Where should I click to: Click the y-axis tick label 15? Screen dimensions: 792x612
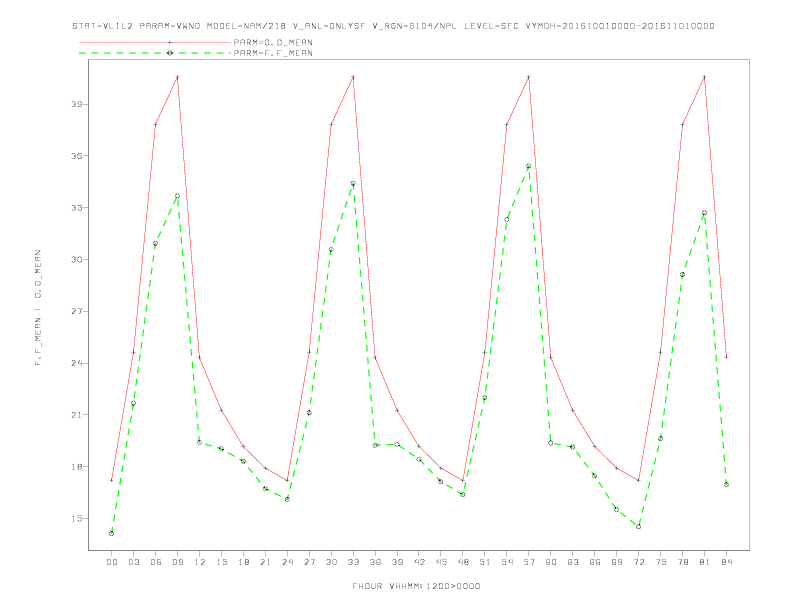tap(76, 519)
